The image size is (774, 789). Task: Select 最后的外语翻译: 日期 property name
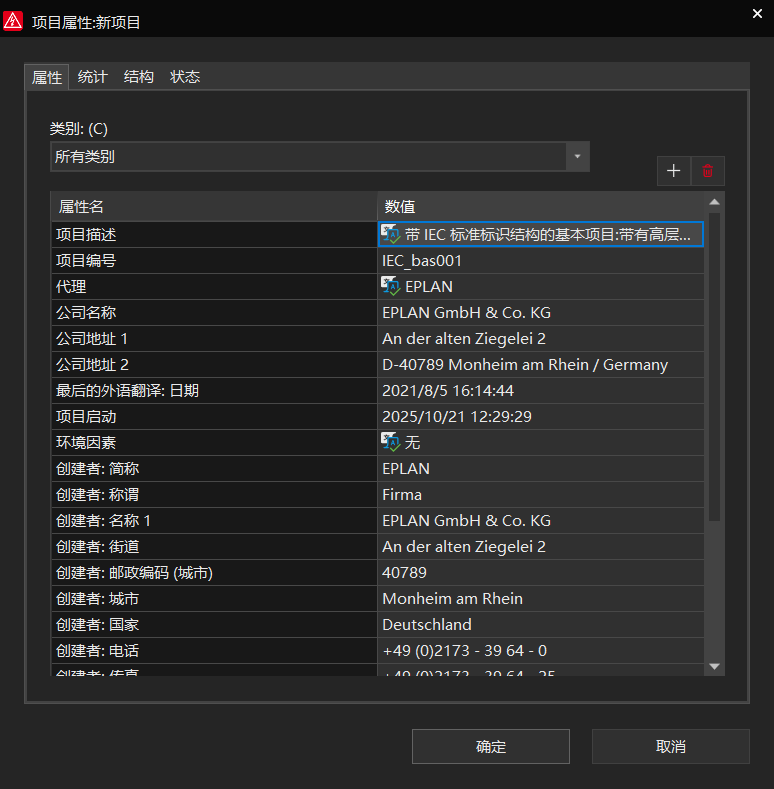pos(214,390)
